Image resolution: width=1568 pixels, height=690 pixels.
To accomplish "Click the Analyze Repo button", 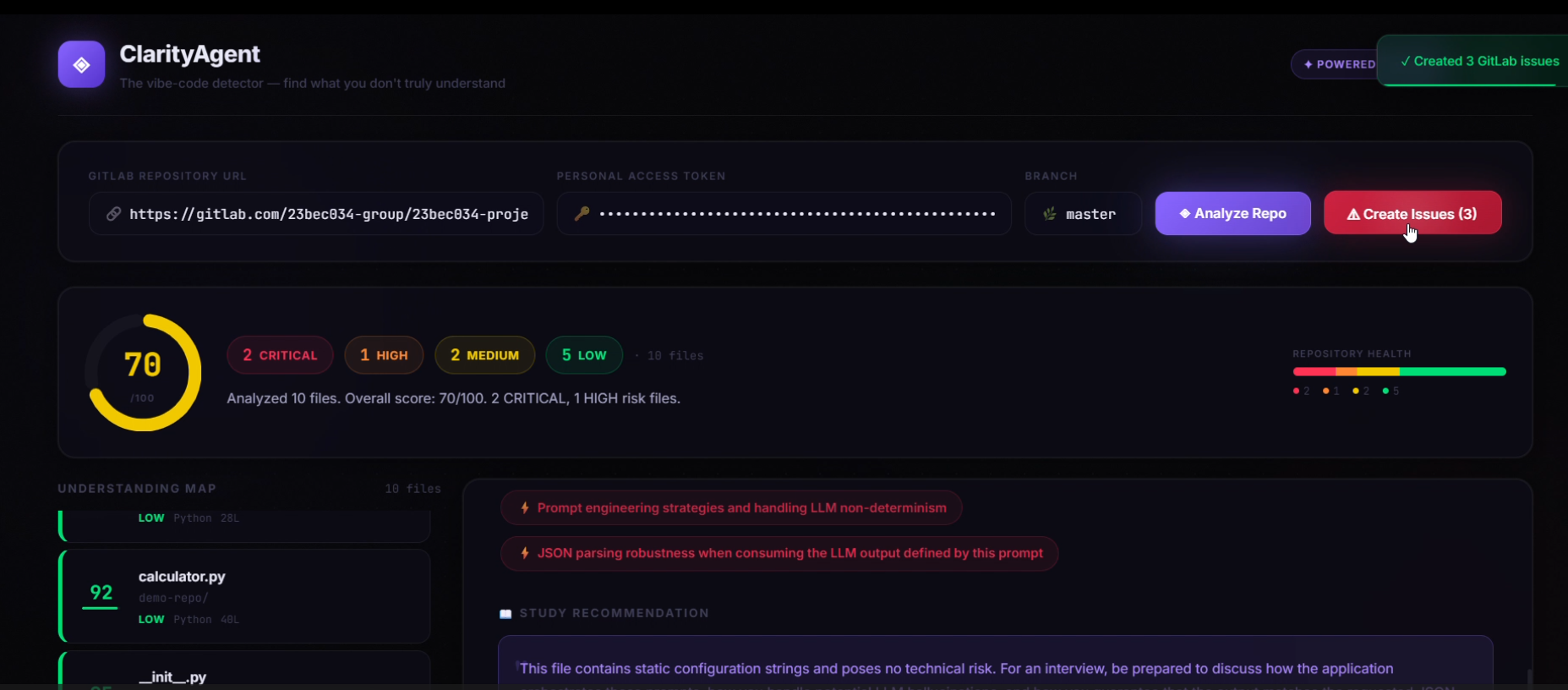I will 1232,213.
